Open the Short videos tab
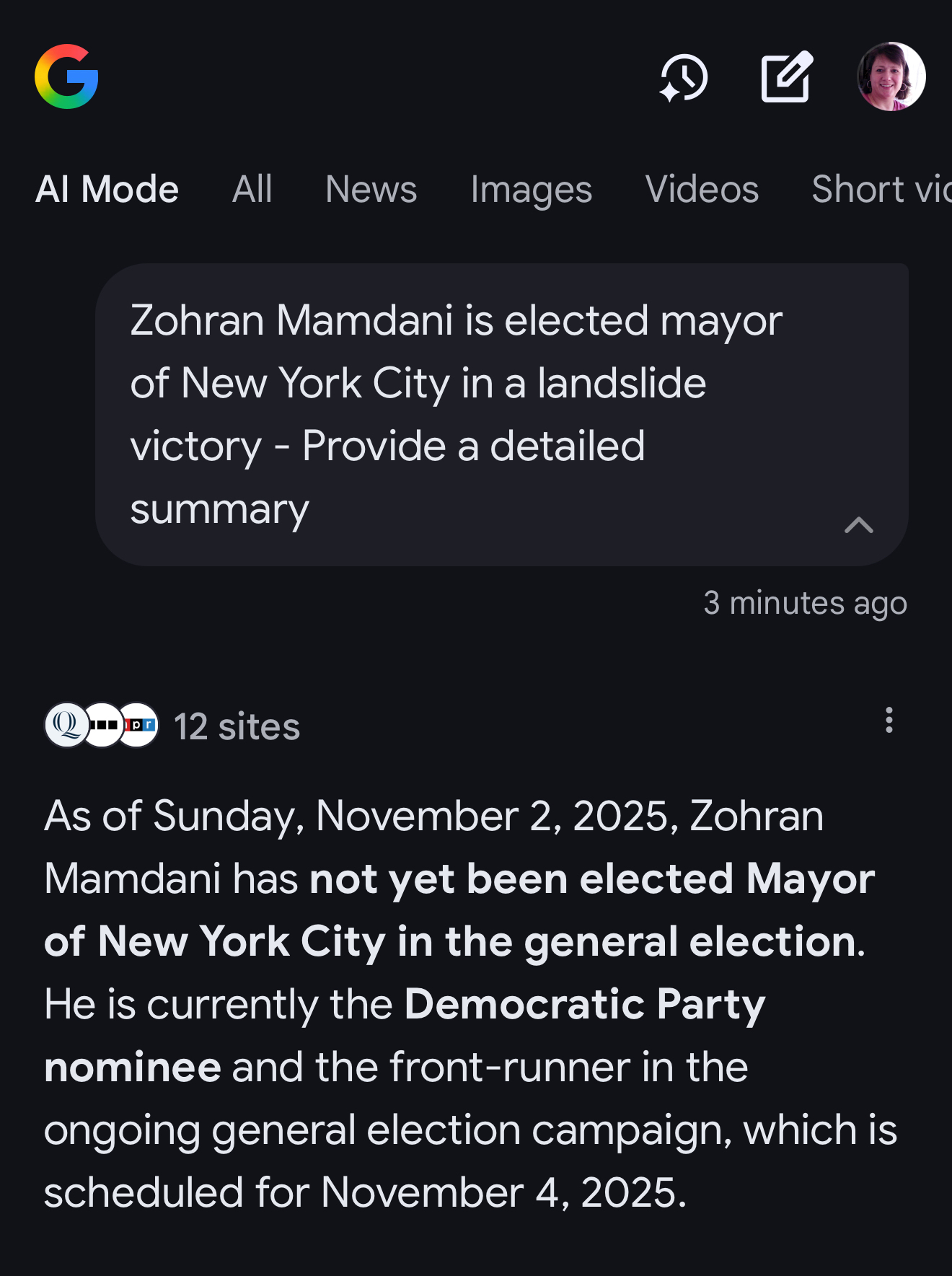The image size is (952, 1276). click(x=880, y=190)
